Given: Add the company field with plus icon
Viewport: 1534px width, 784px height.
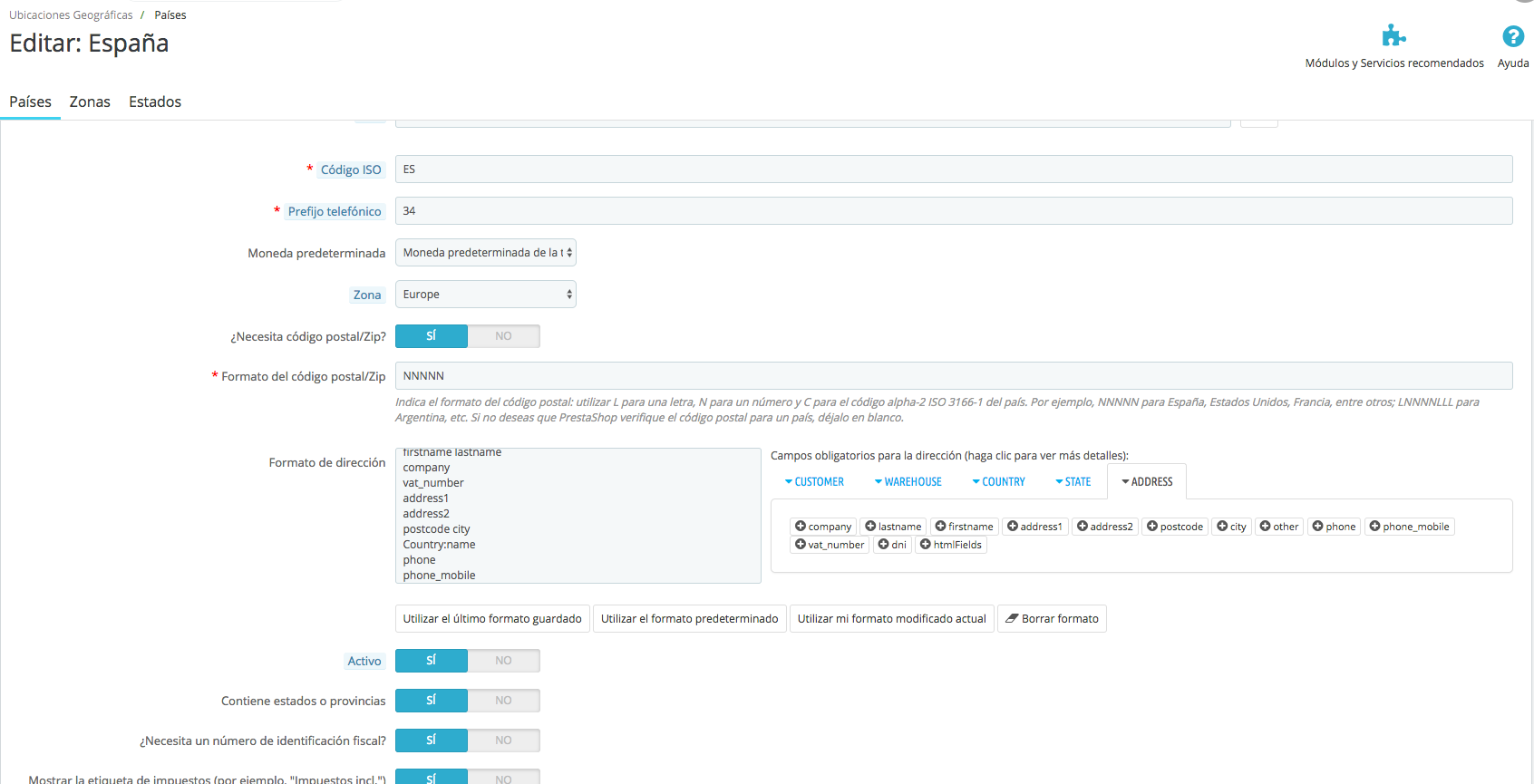Looking at the screenshot, I should pos(822,527).
